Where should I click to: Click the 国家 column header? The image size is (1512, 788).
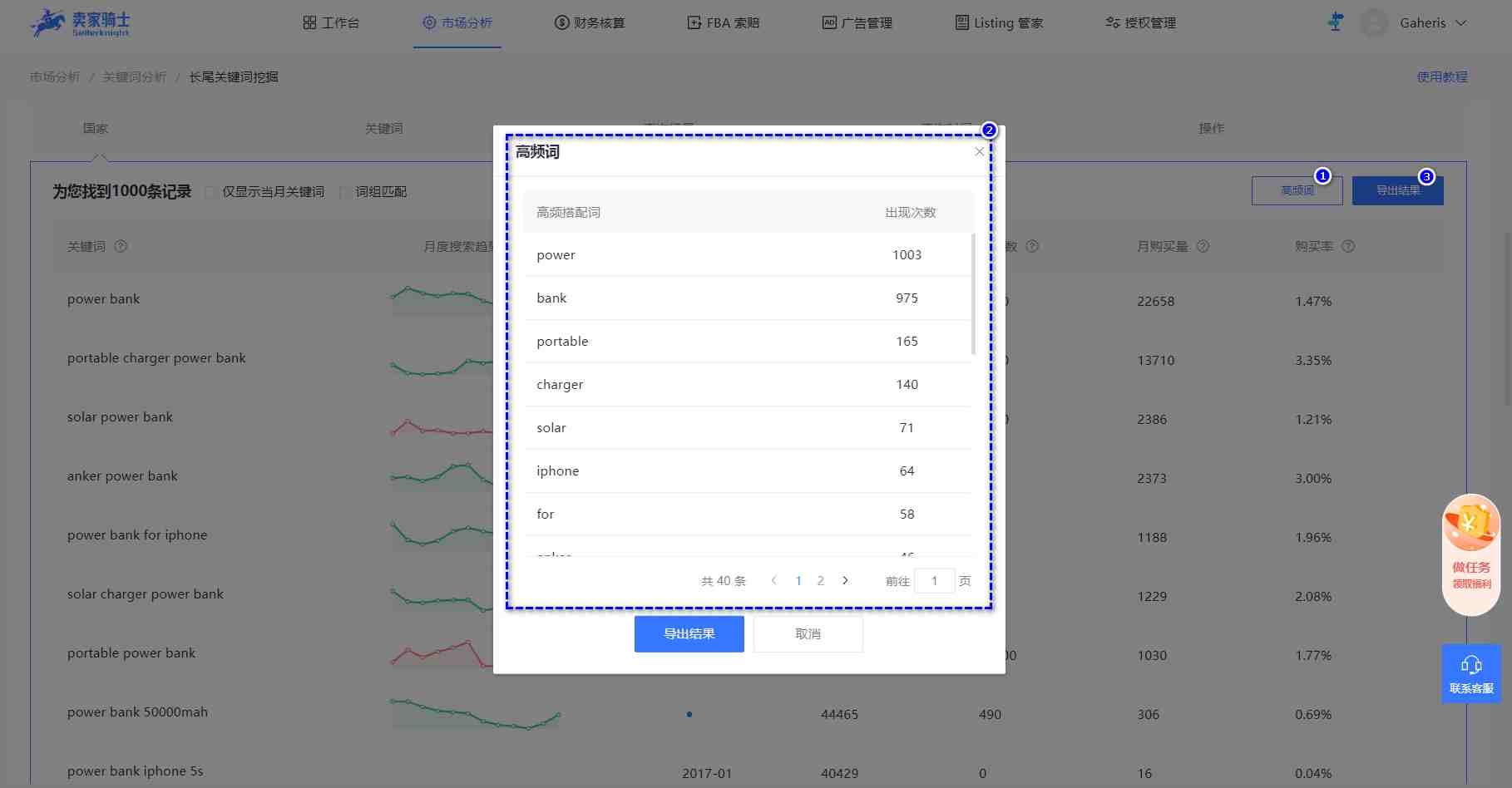95,128
